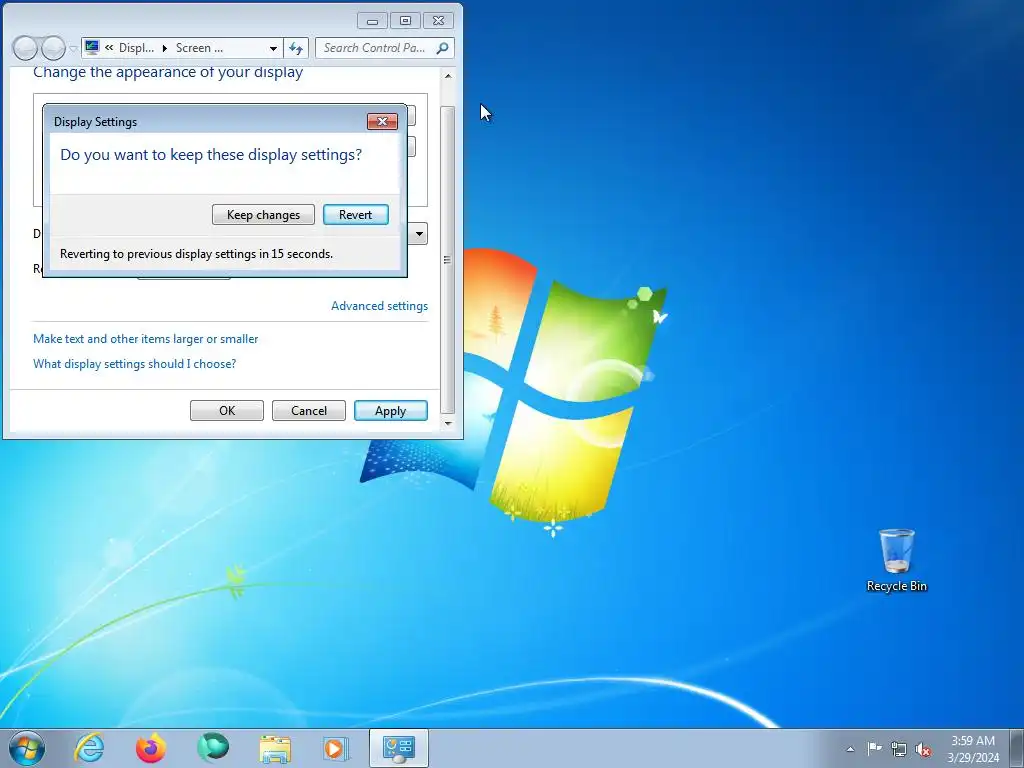
Task: Launch Internet Explorer from taskbar
Action: tap(89, 748)
